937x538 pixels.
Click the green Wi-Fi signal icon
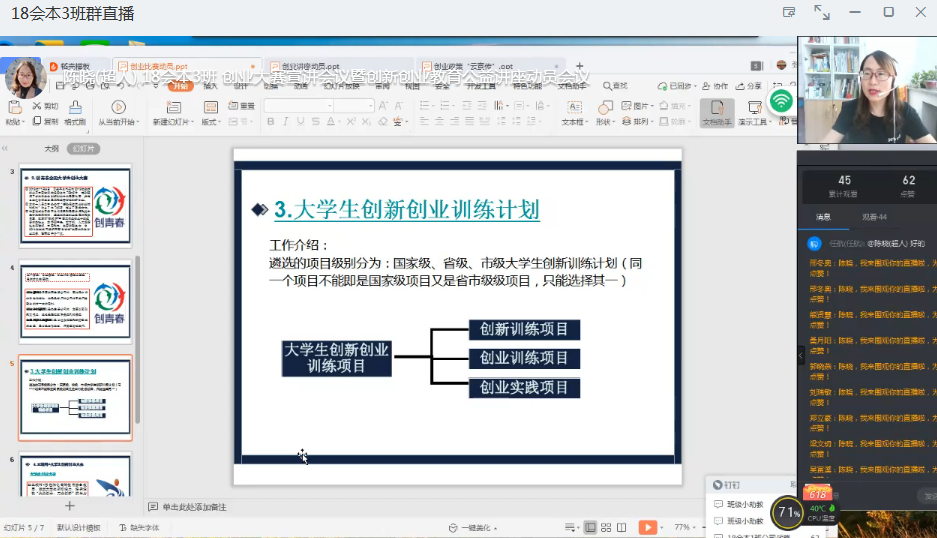[781, 101]
